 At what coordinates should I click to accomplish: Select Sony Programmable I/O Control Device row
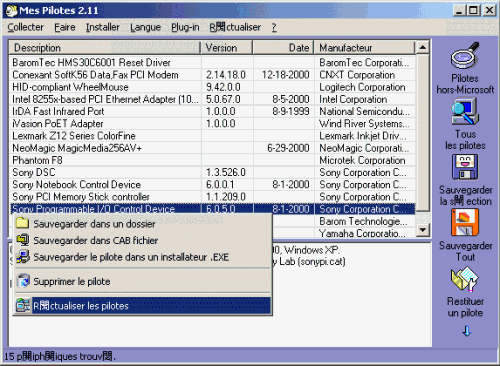point(212,209)
